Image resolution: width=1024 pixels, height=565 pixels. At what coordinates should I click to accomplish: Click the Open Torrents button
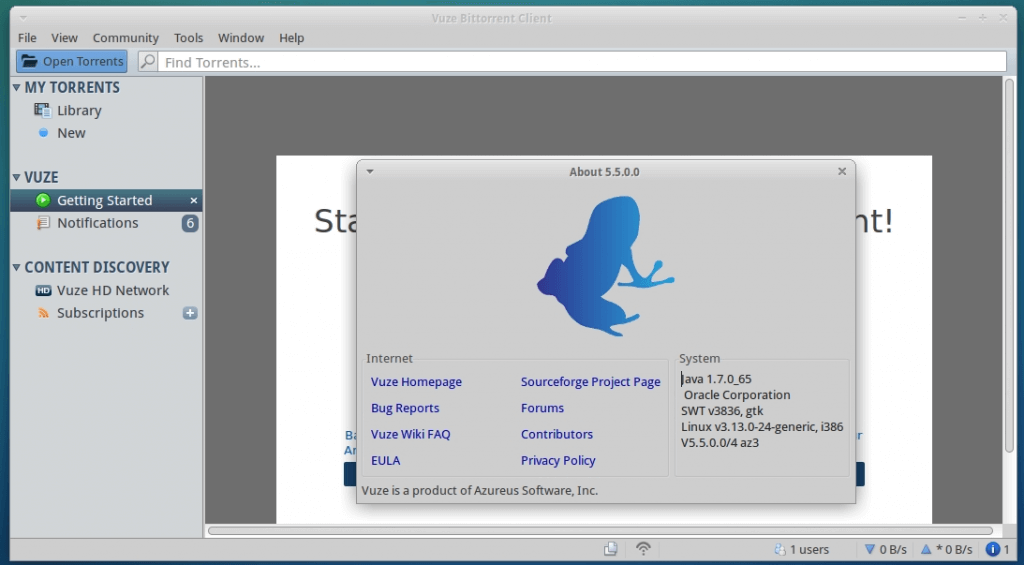(72, 62)
